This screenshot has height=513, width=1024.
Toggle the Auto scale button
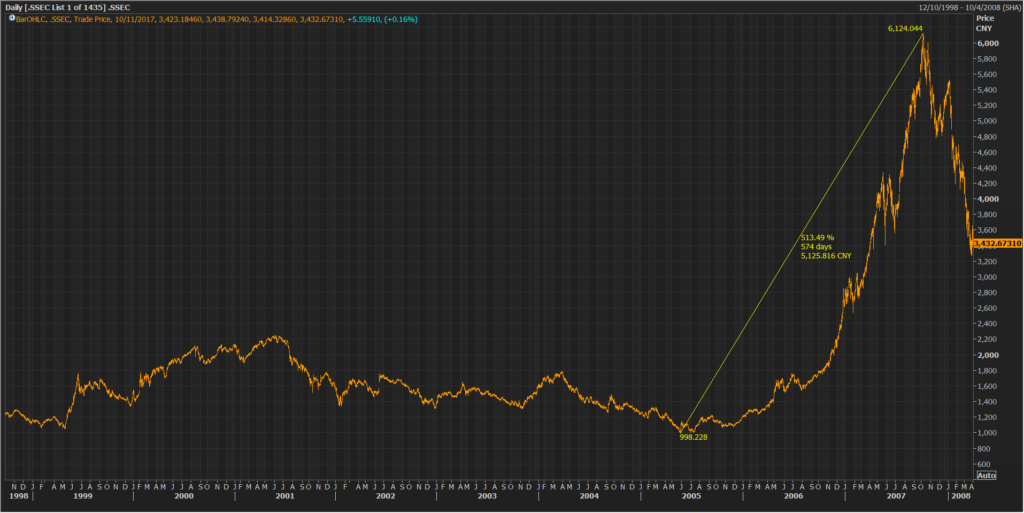tap(985, 475)
